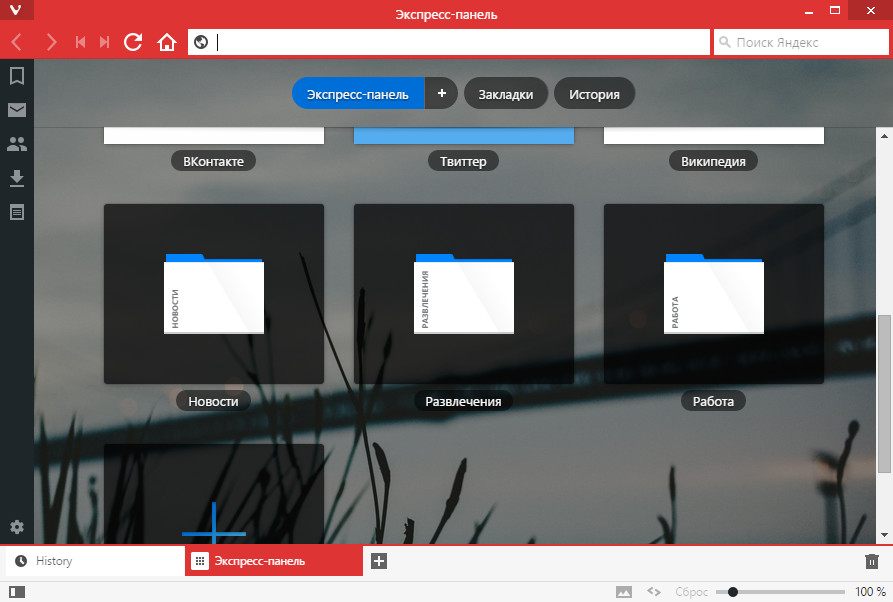
Task: Maximize the Vivaldi window
Action: click(835, 10)
